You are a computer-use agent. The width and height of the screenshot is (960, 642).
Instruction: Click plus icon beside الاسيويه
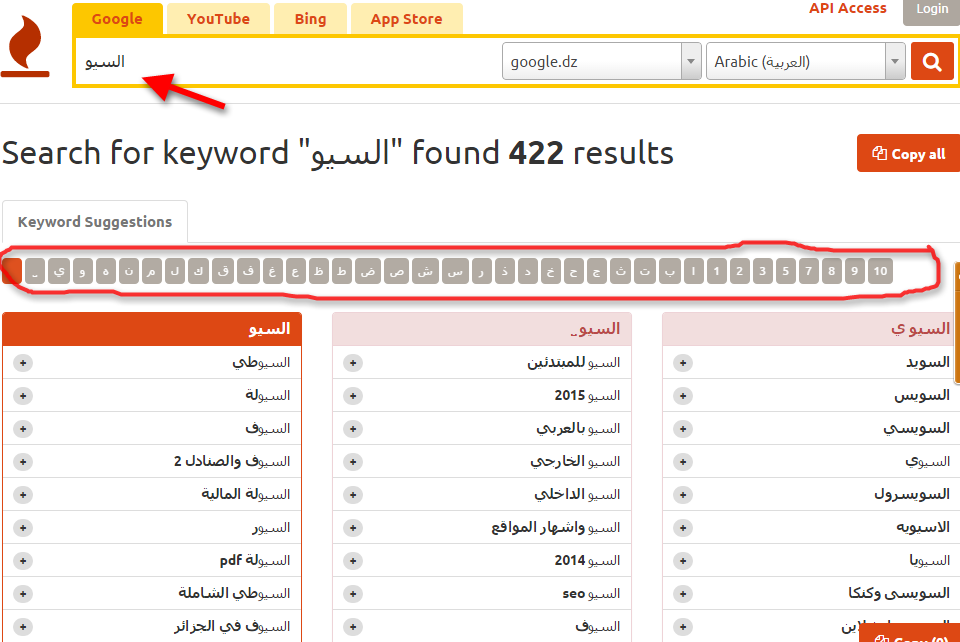(683, 528)
